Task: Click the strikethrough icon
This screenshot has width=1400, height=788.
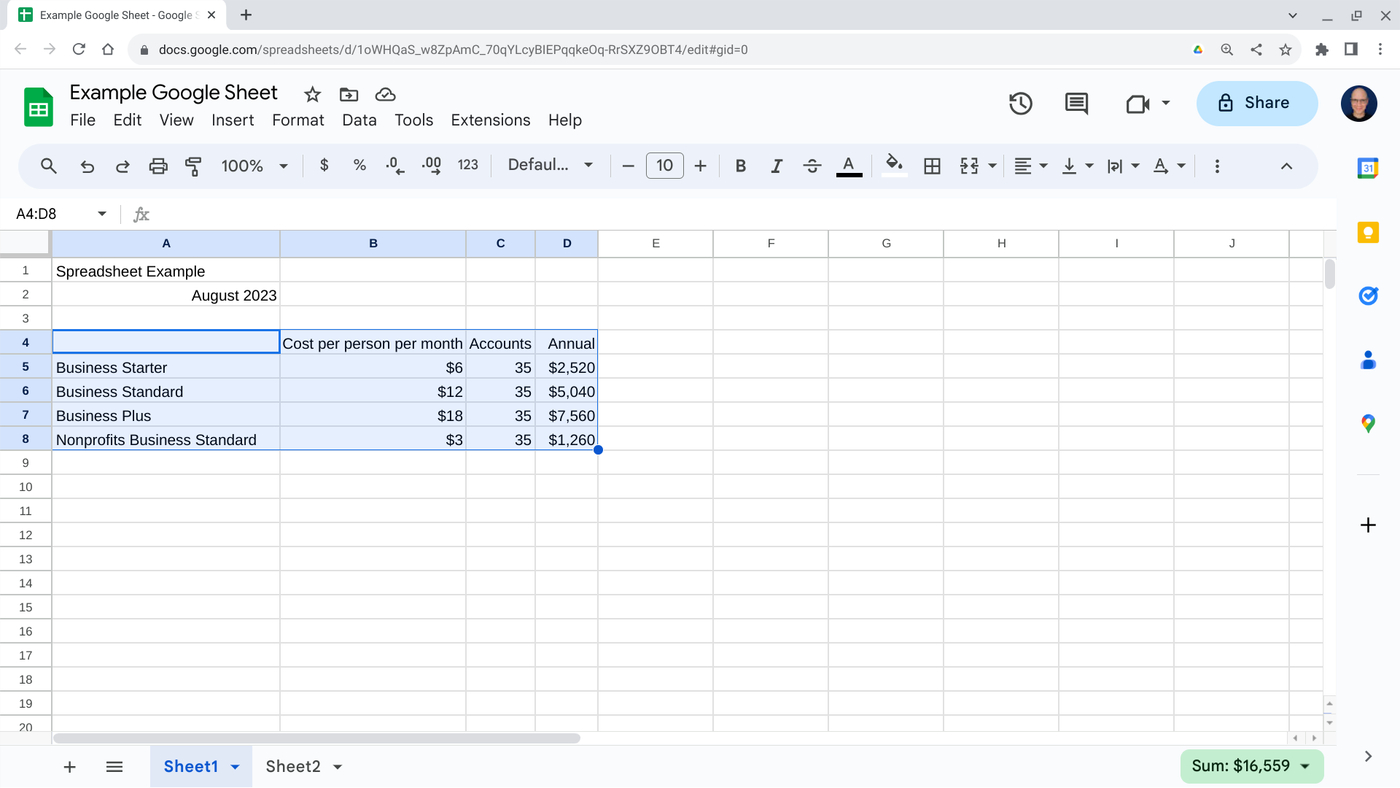Action: click(x=812, y=165)
